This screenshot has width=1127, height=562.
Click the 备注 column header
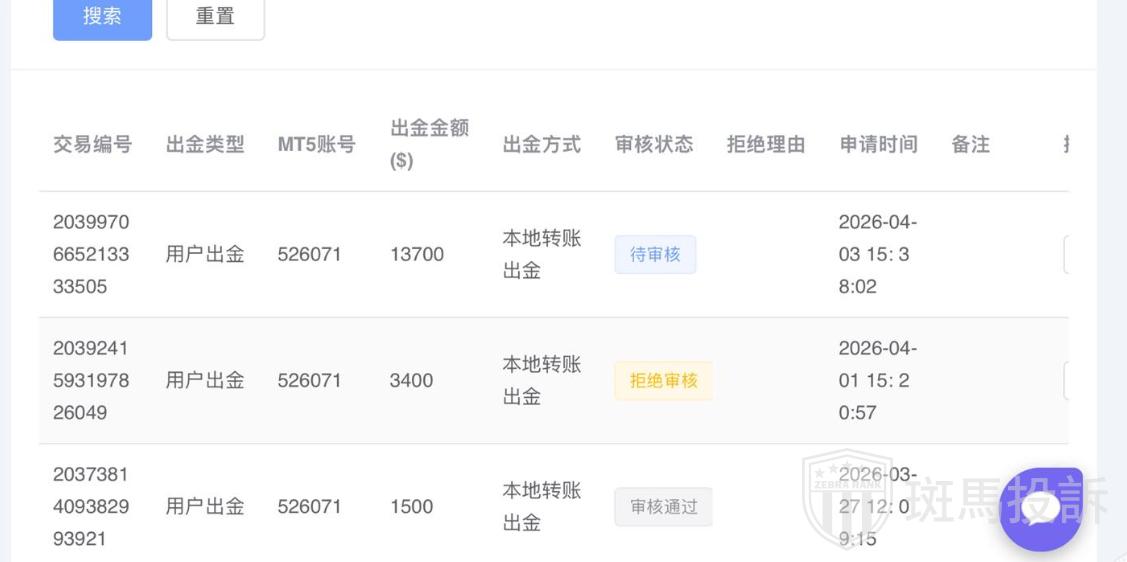[x=970, y=144]
